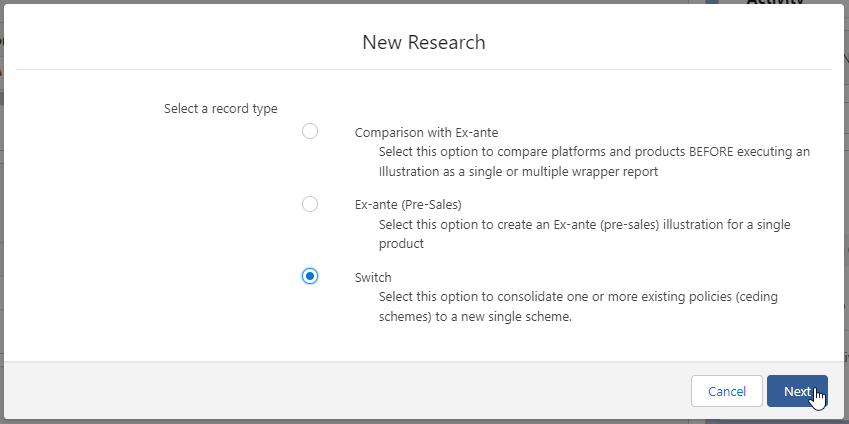Click the divider line under the dialog title

[x=424, y=70]
